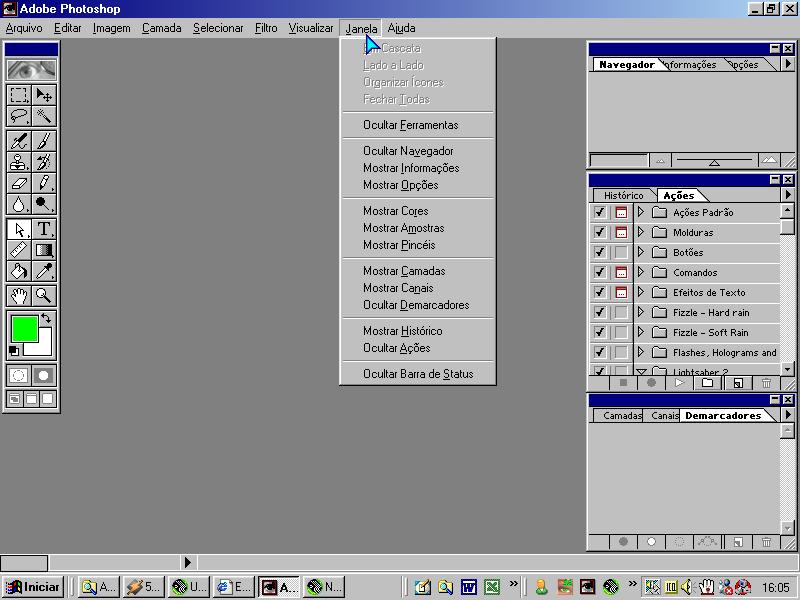Expand the Molduras set
The image size is (800, 600).
point(641,232)
